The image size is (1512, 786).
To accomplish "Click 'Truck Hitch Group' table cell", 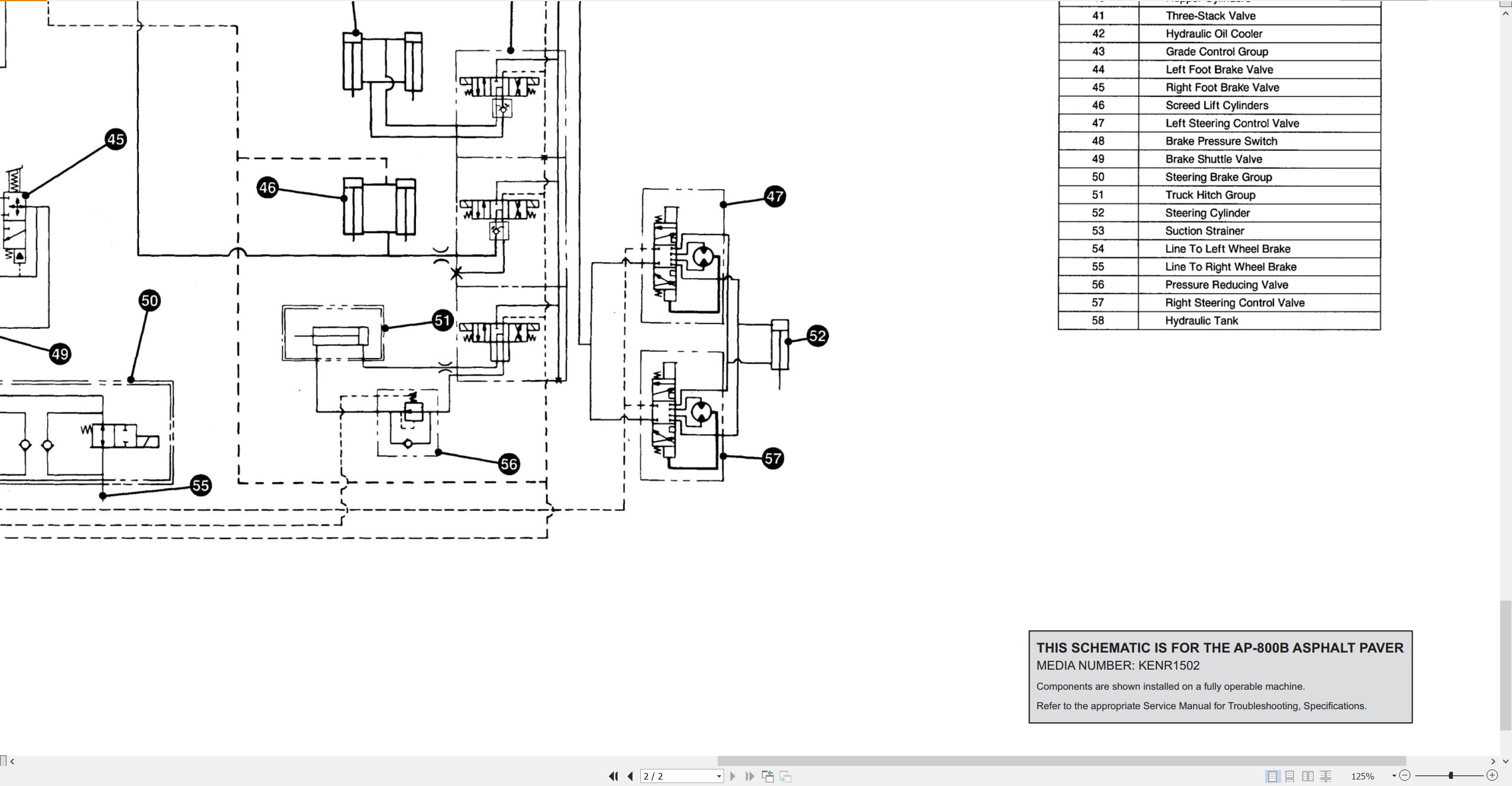I will pyautogui.click(x=1260, y=195).
